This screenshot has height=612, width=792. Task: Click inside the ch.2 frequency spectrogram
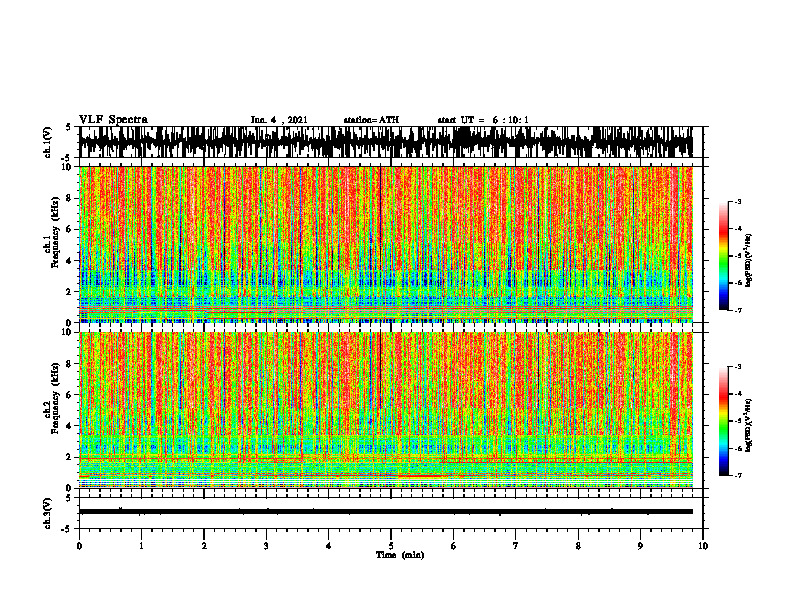(x=386, y=410)
